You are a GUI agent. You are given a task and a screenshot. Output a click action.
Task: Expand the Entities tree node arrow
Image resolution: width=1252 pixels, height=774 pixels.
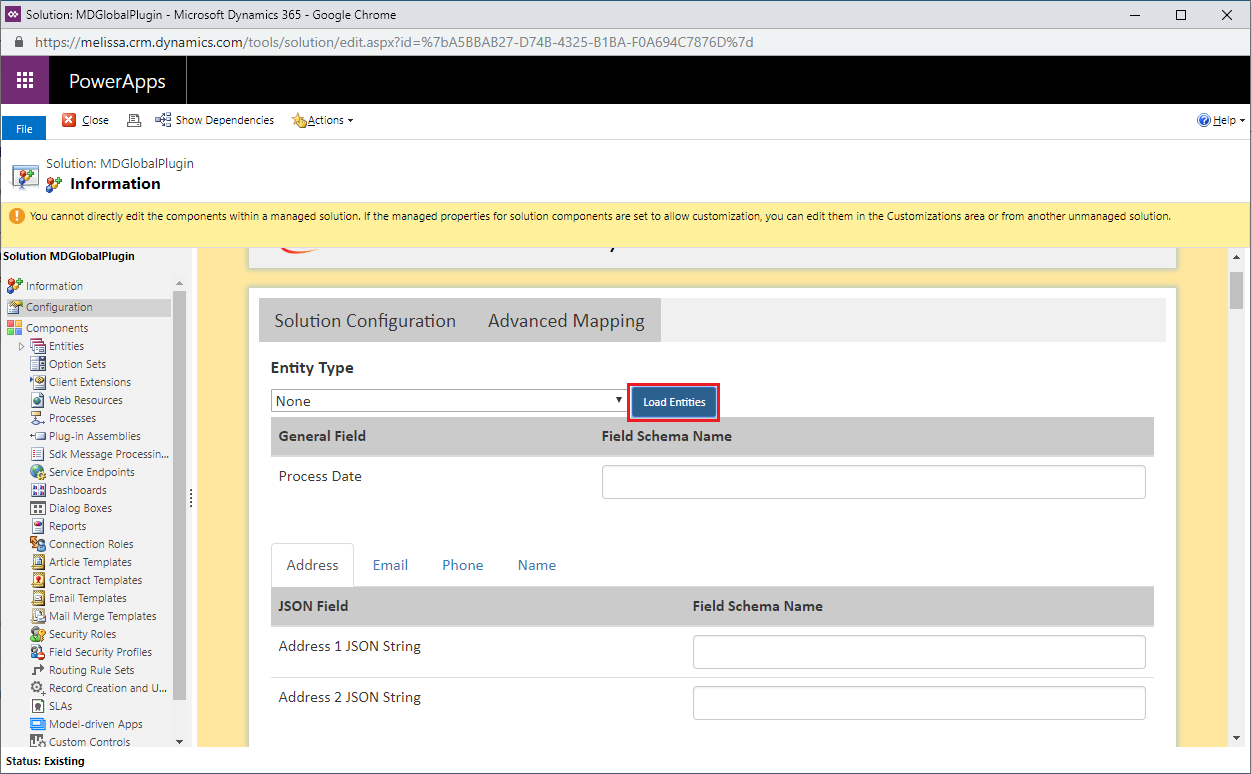(x=22, y=346)
